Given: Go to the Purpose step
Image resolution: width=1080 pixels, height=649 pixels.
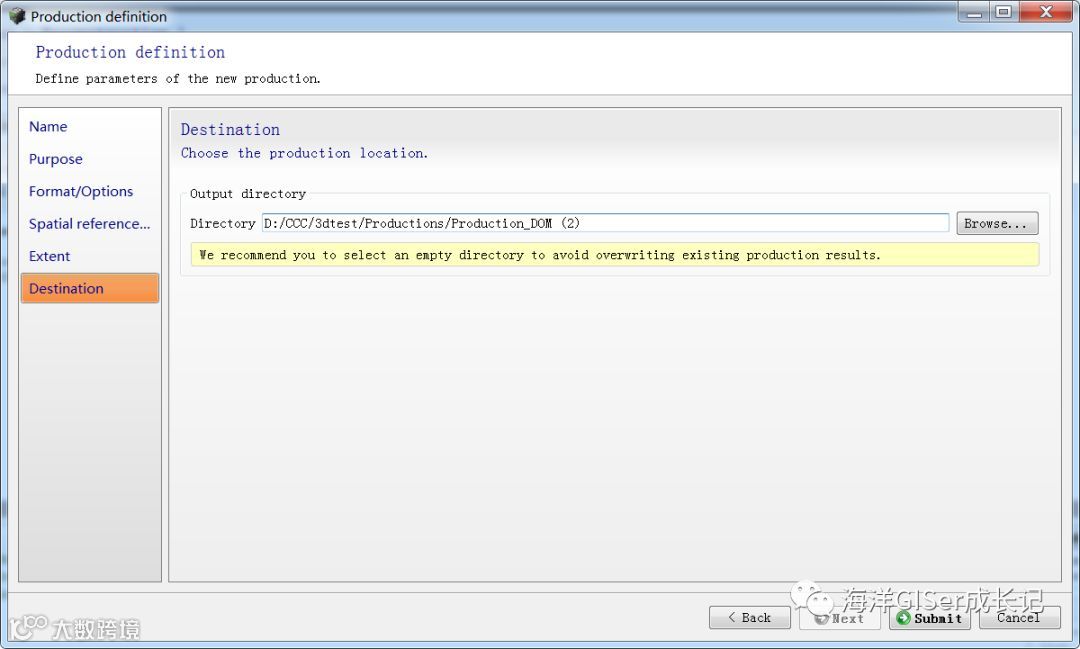Looking at the screenshot, I should pyautogui.click(x=56, y=159).
